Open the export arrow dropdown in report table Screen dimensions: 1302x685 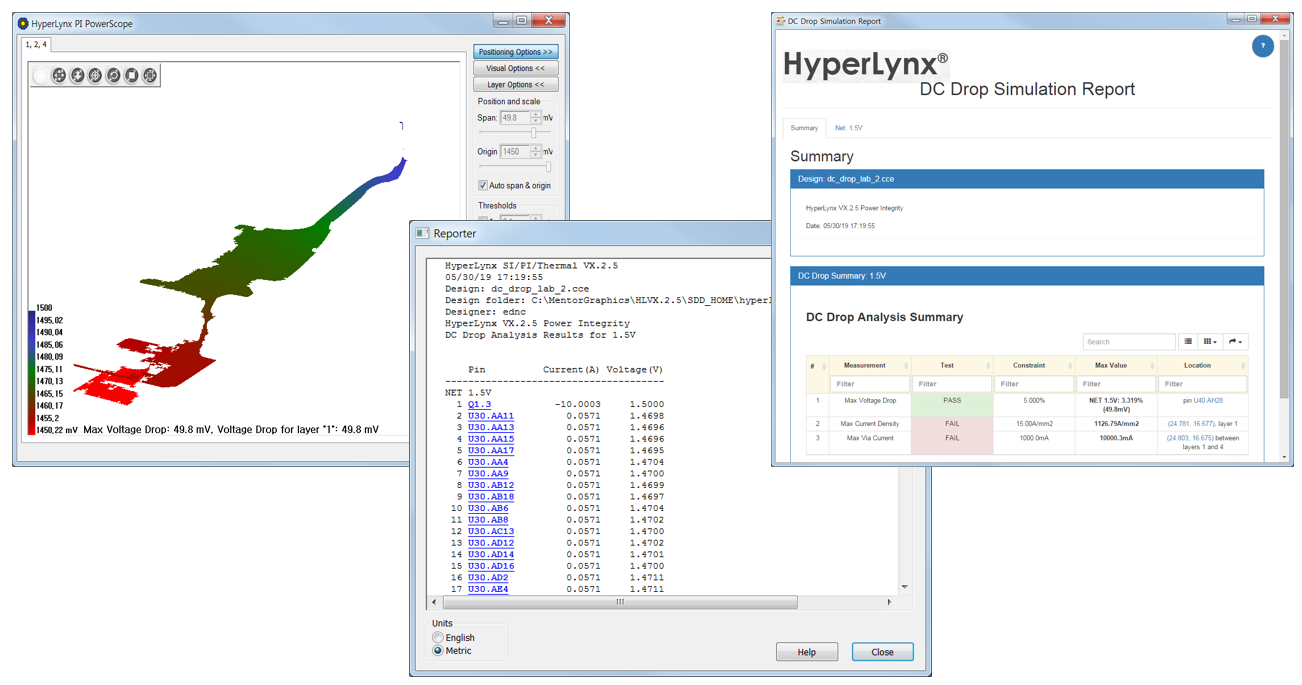(x=1235, y=342)
